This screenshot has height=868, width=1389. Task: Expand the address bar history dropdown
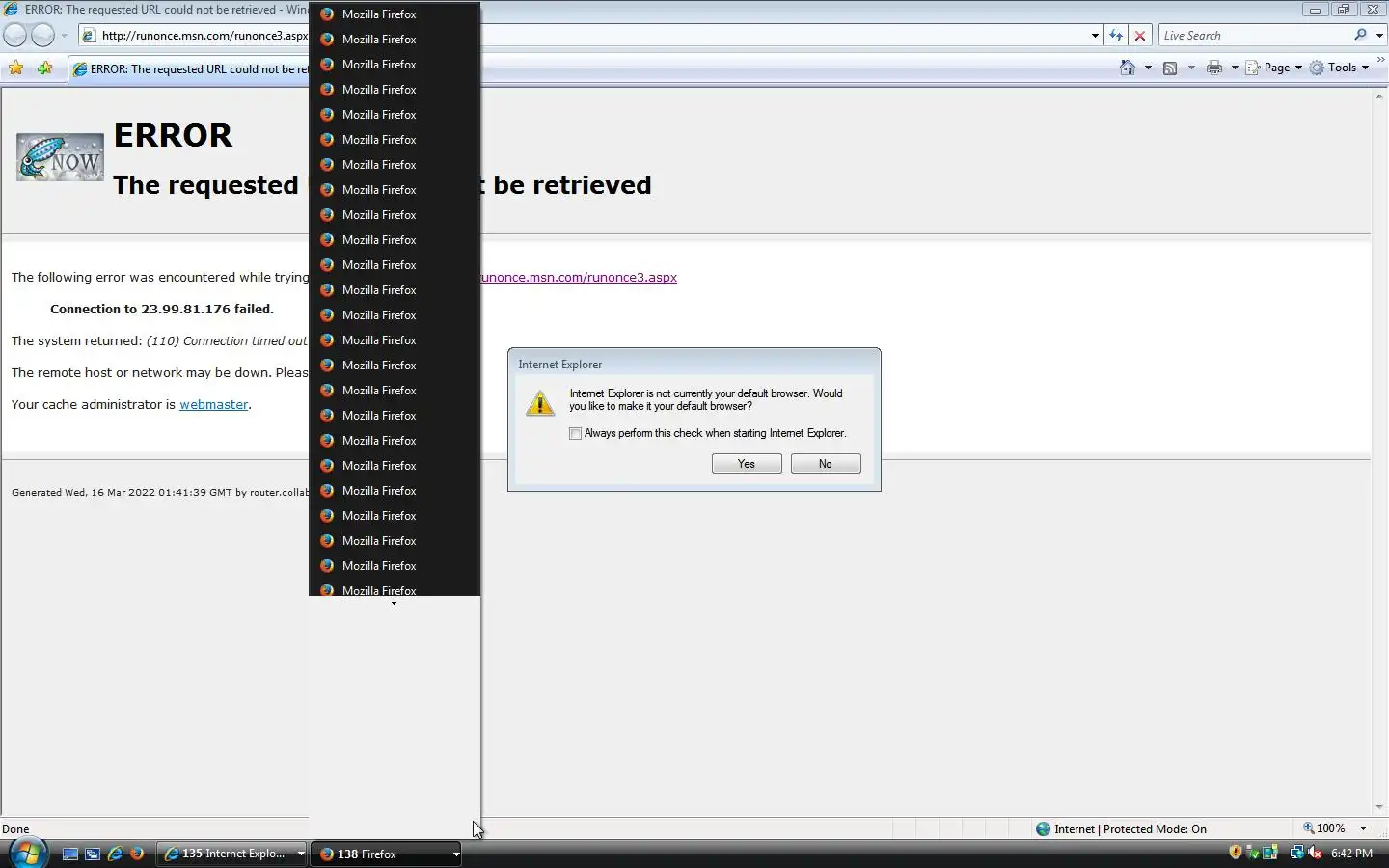[x=1095, y=36]
